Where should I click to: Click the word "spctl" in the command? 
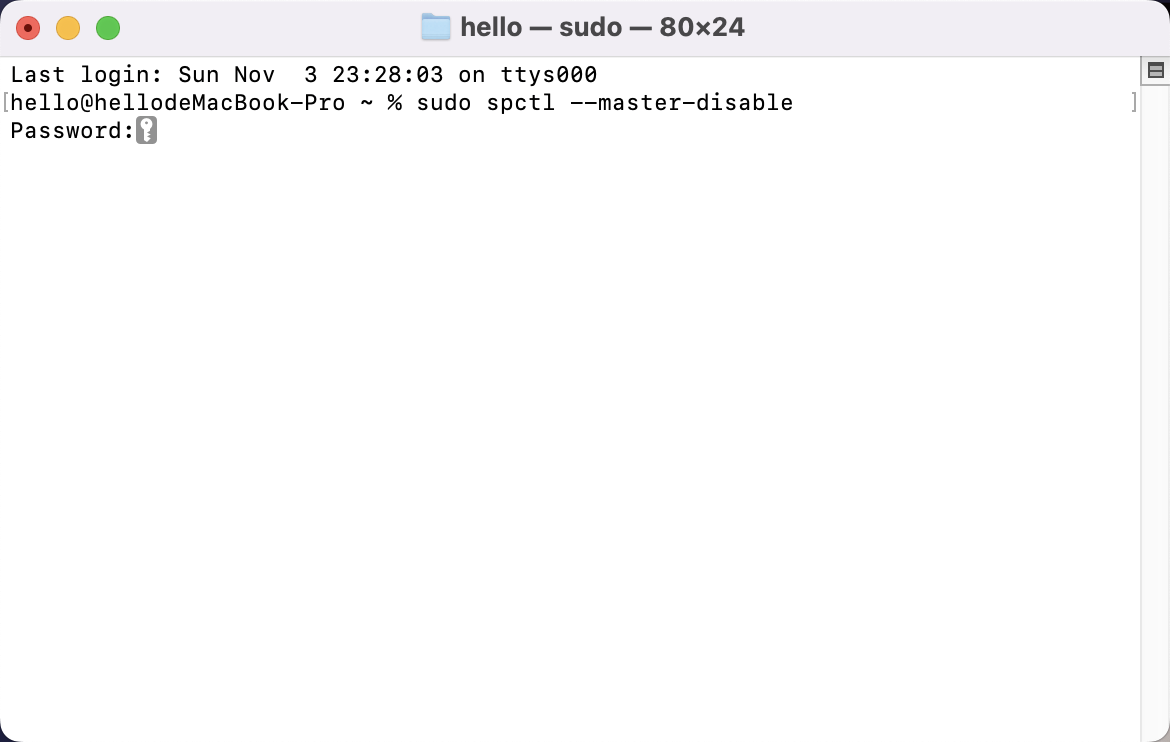(x=521, y=102)
